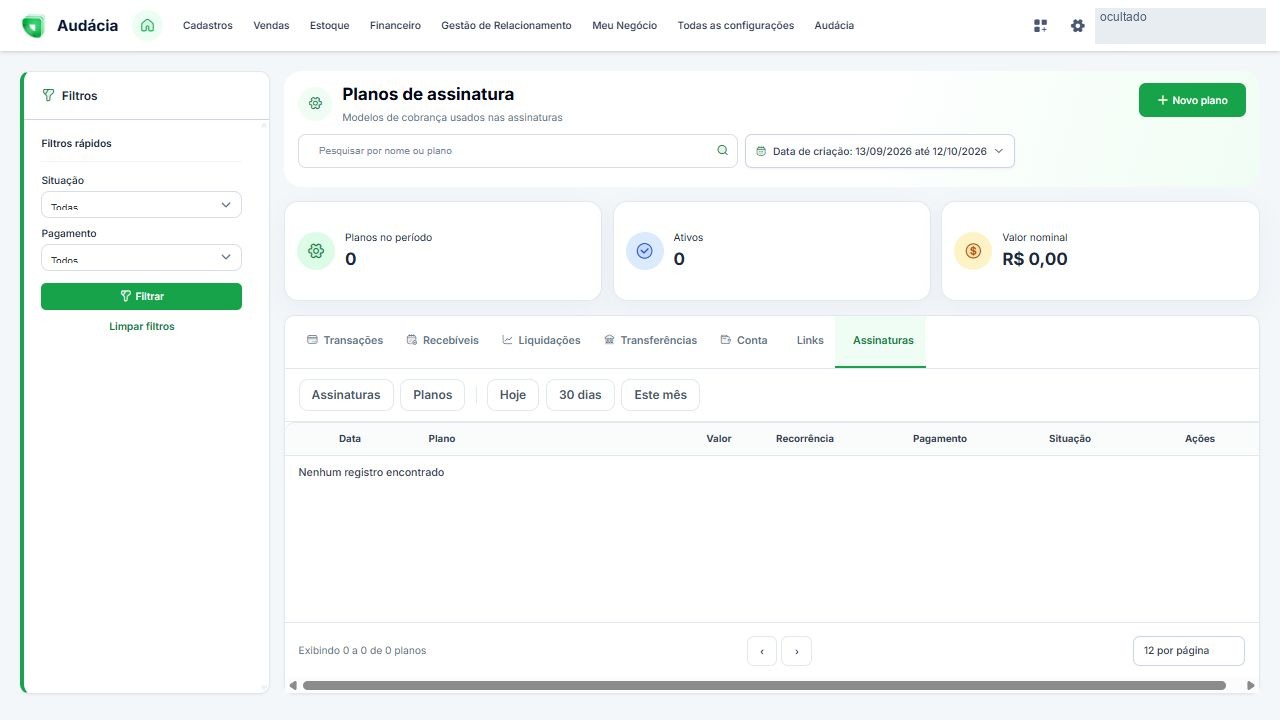Click the Planos de assinatura header icon
The width and height of the screenshot is (1280, 720).
pos(315,103)
